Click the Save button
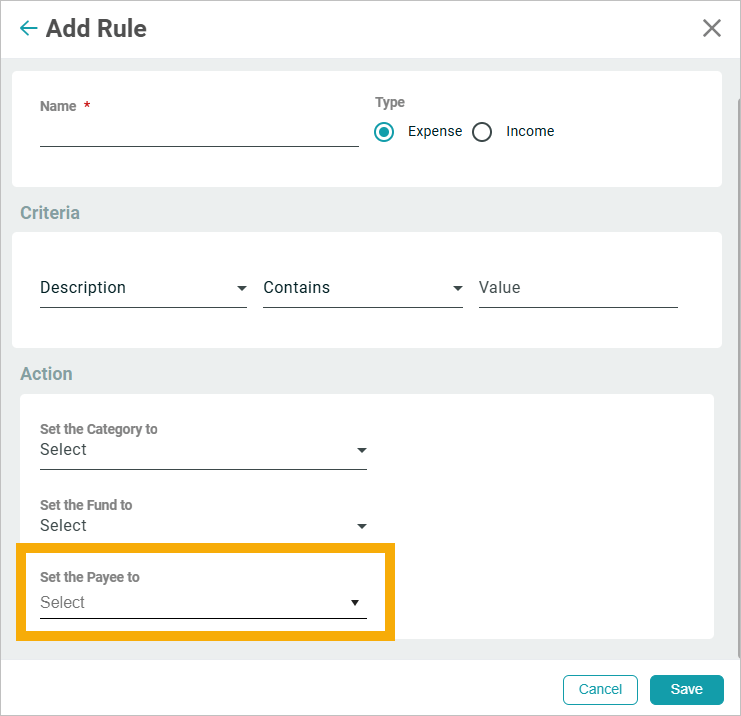Screen dimensions: 741x716 [686, 690]
